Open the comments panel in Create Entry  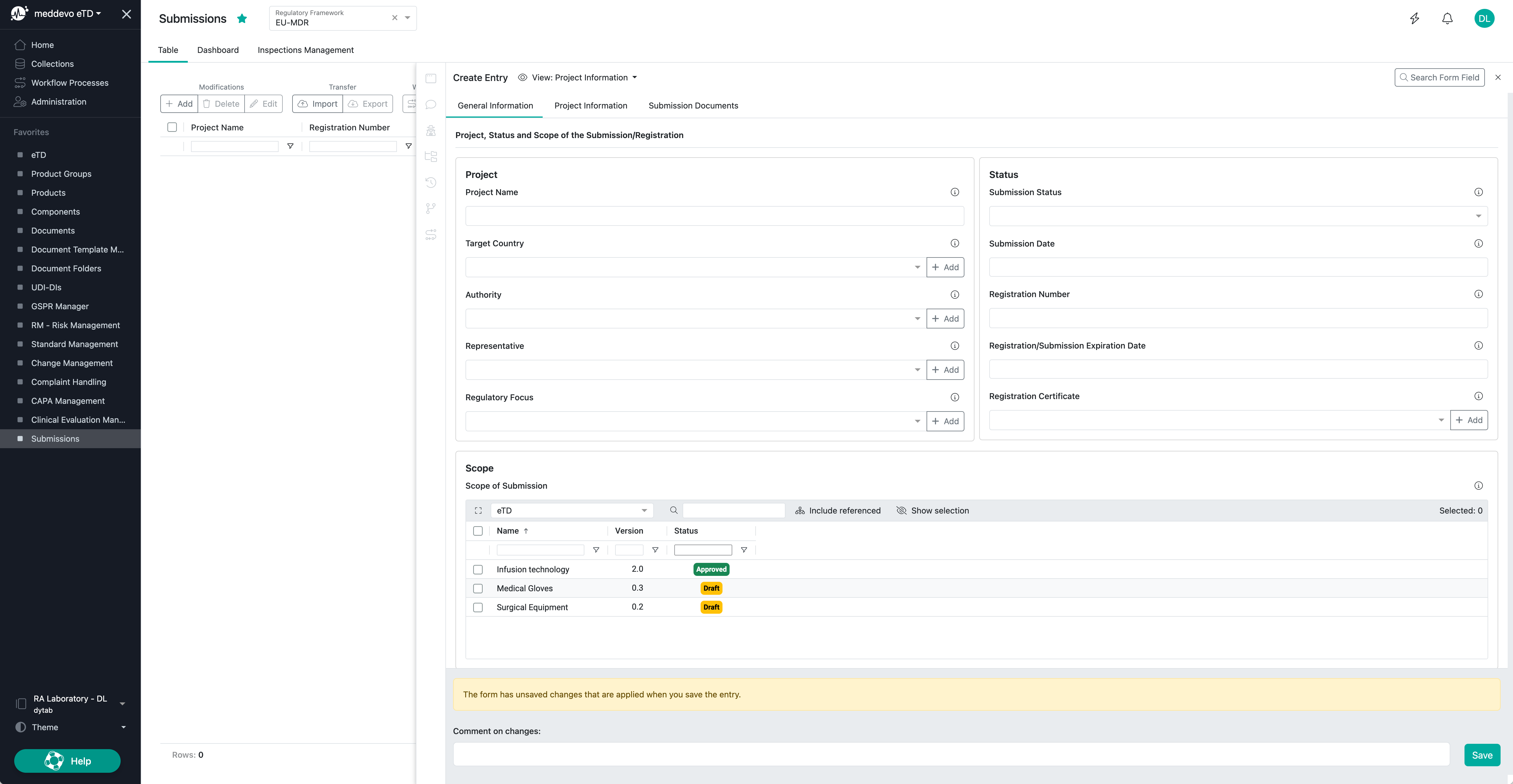coord(431,104)
